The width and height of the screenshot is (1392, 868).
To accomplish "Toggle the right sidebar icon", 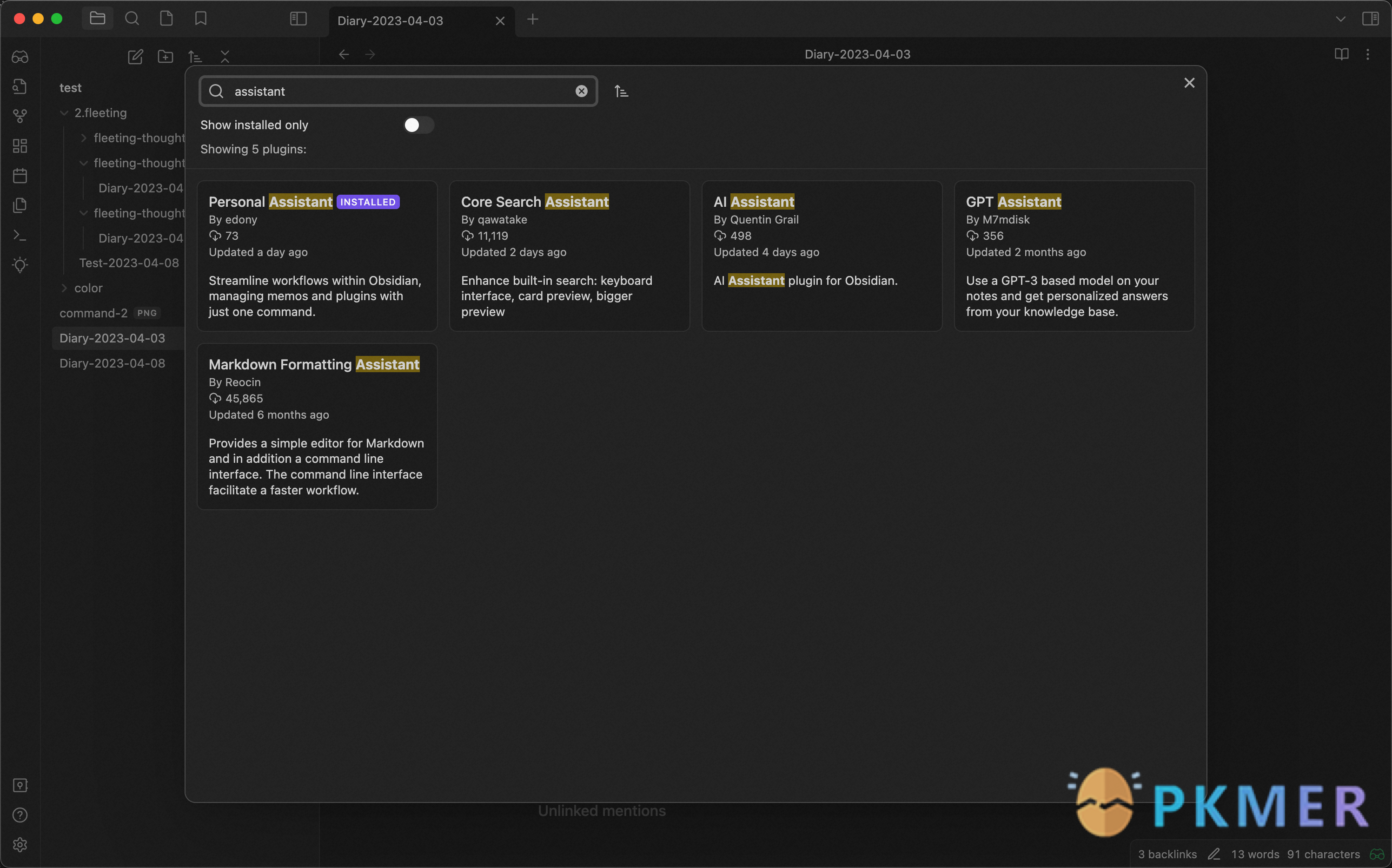I will 1370,19.
